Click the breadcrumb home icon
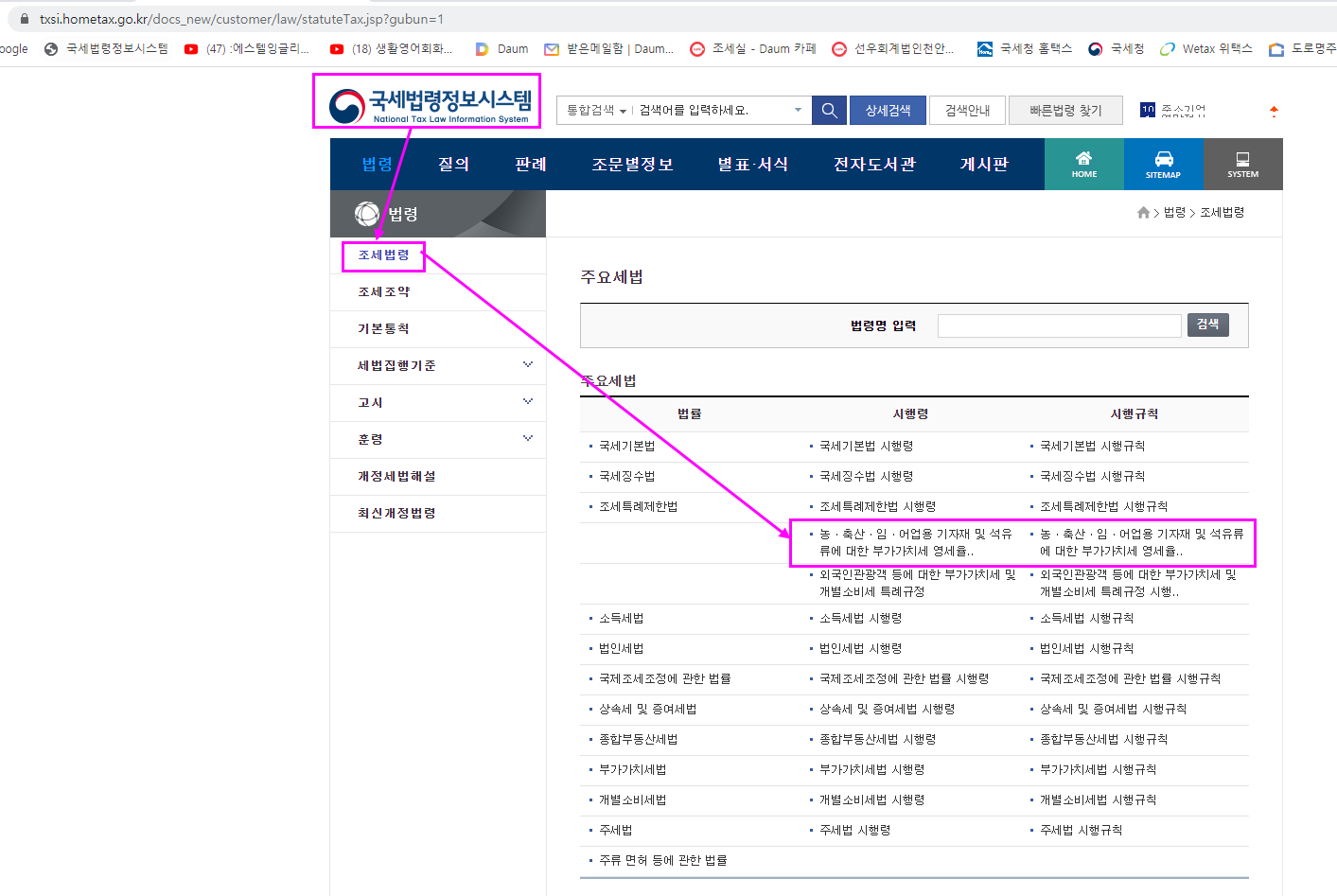Viewport: 1337px width, 896px height. pyautogui.click(x=1144, y=213)
